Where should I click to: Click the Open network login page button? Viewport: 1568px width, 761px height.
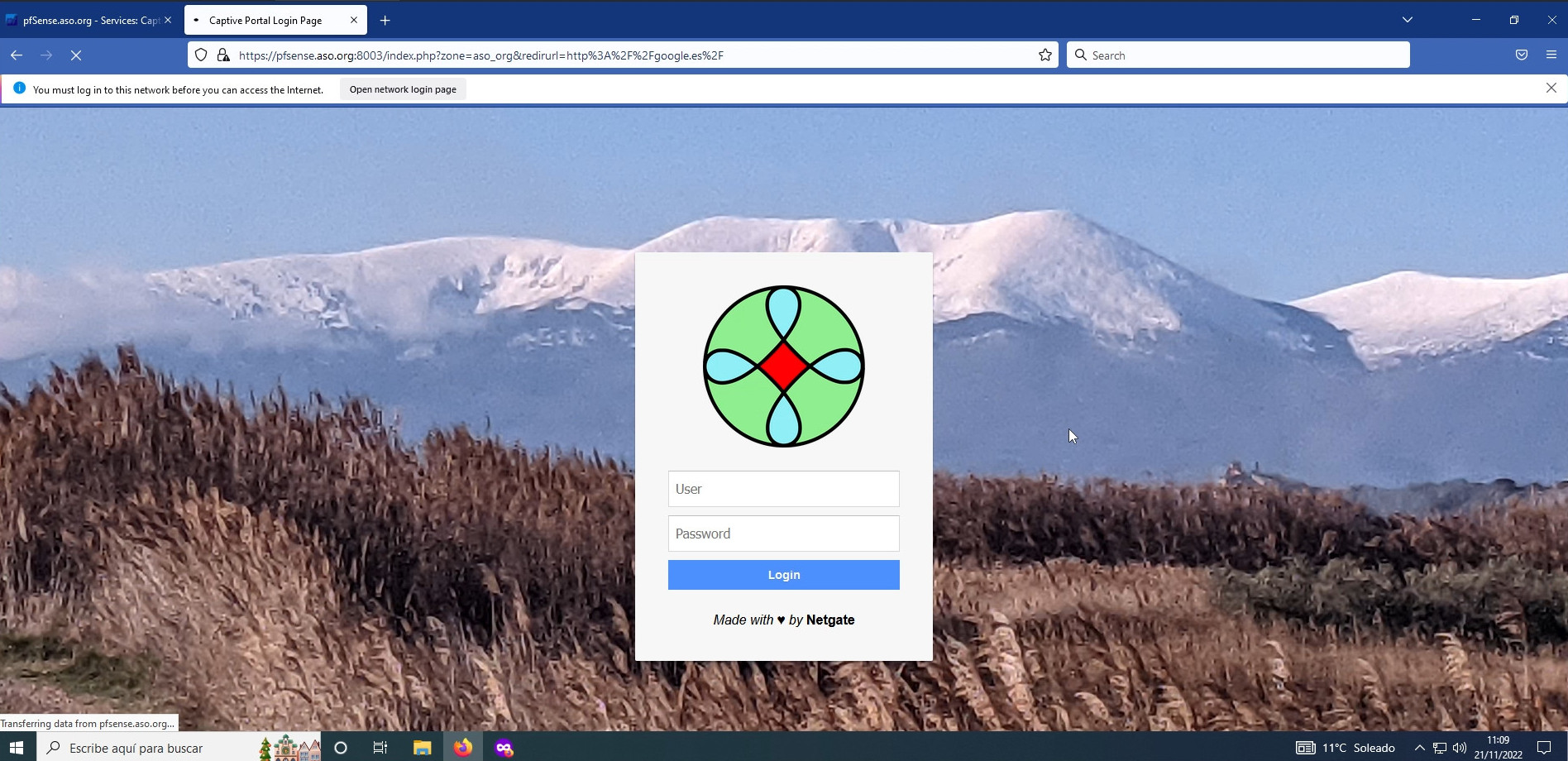click(403, 89)
